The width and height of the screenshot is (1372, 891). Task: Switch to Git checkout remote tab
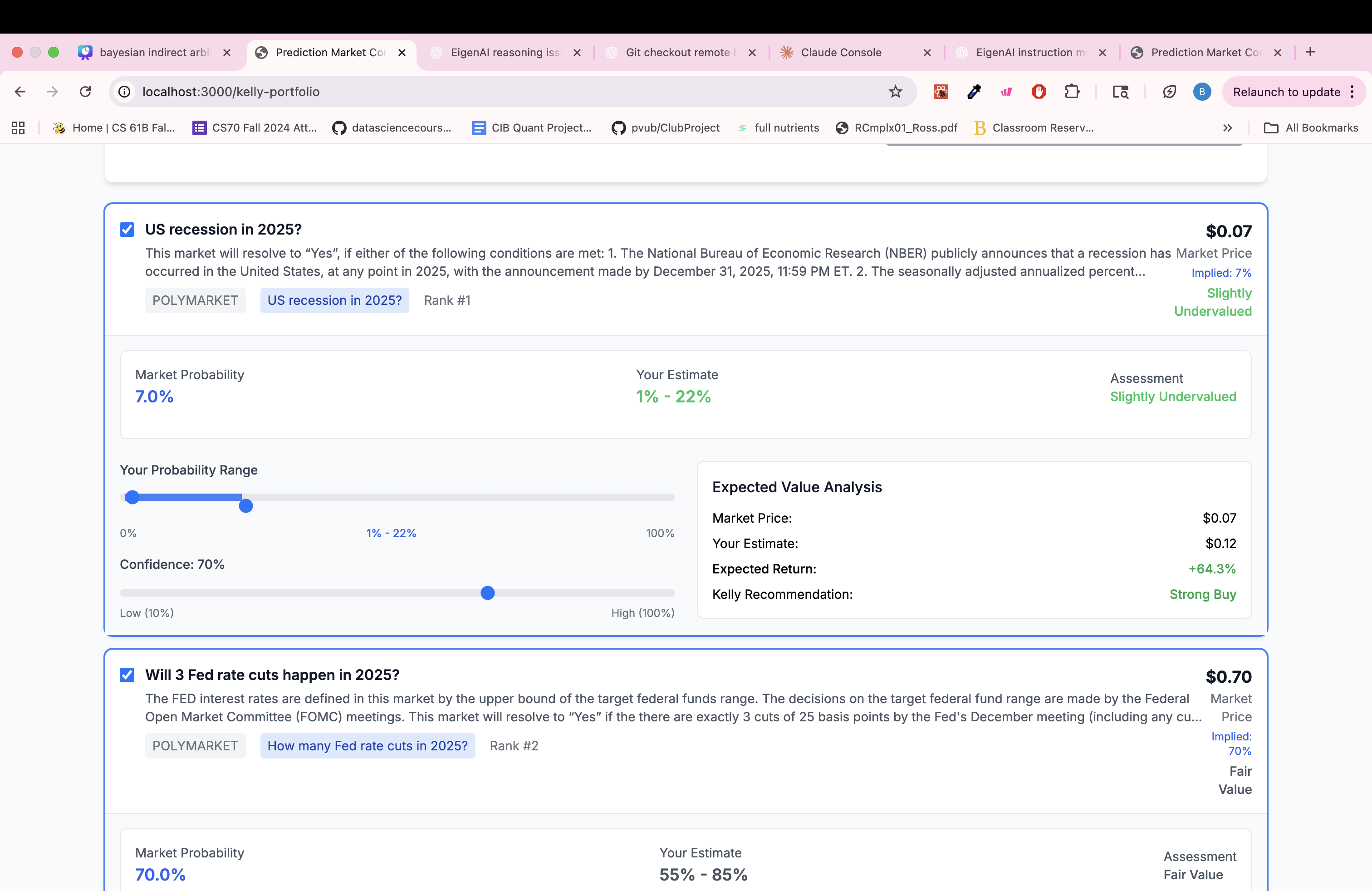pos(677,53)
